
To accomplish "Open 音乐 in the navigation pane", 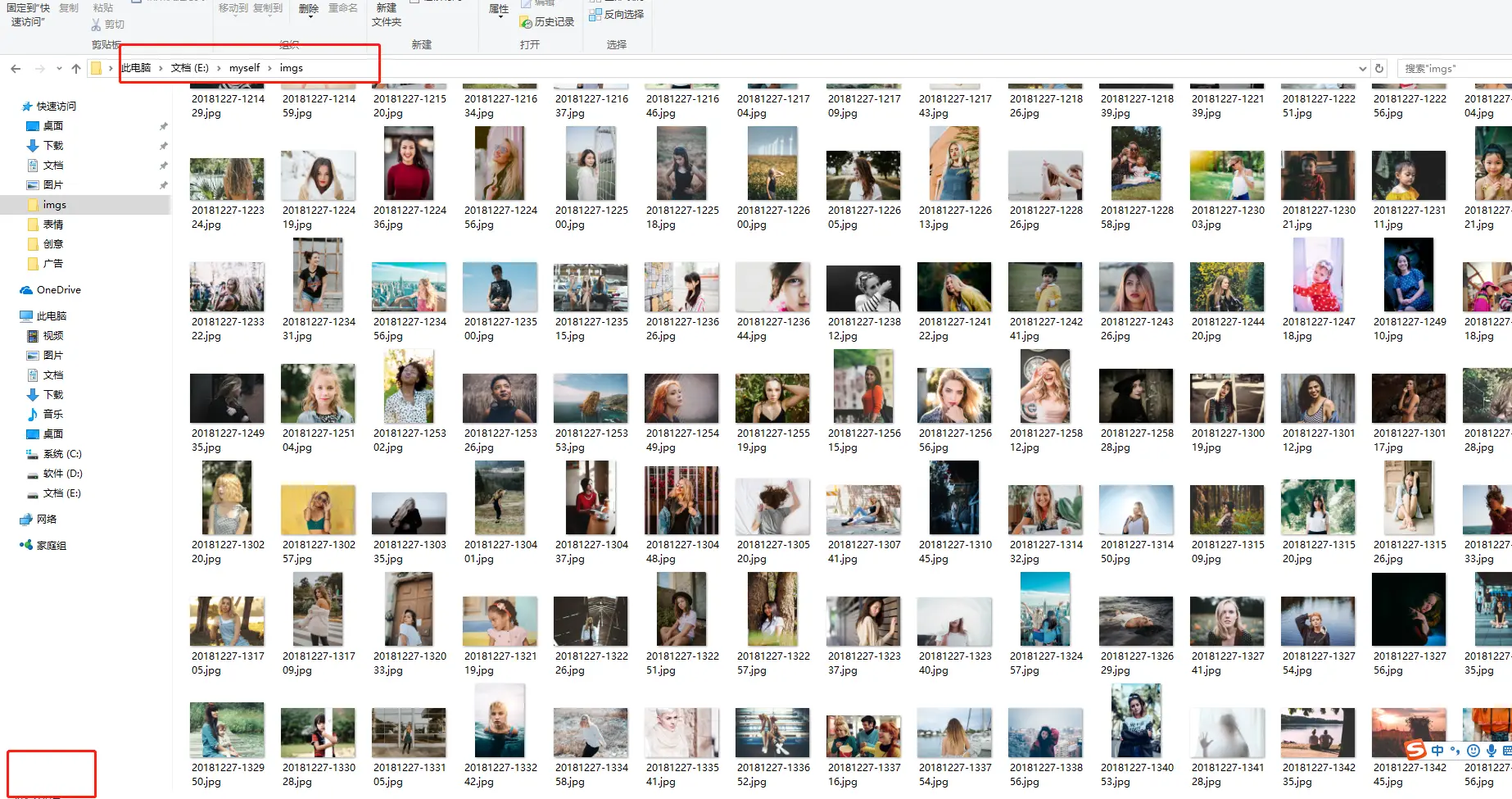I will 45,415.
